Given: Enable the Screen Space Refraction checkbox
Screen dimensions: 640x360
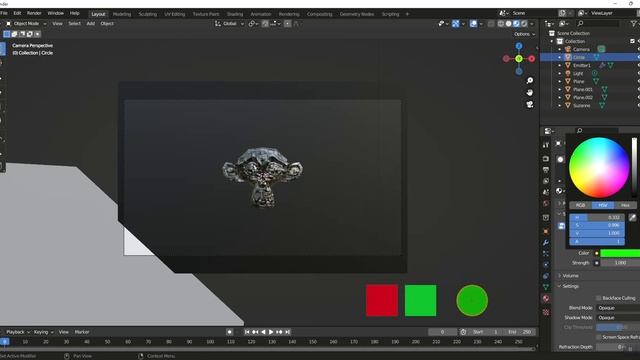Looking at the screenshot, I should pos(599,337).
